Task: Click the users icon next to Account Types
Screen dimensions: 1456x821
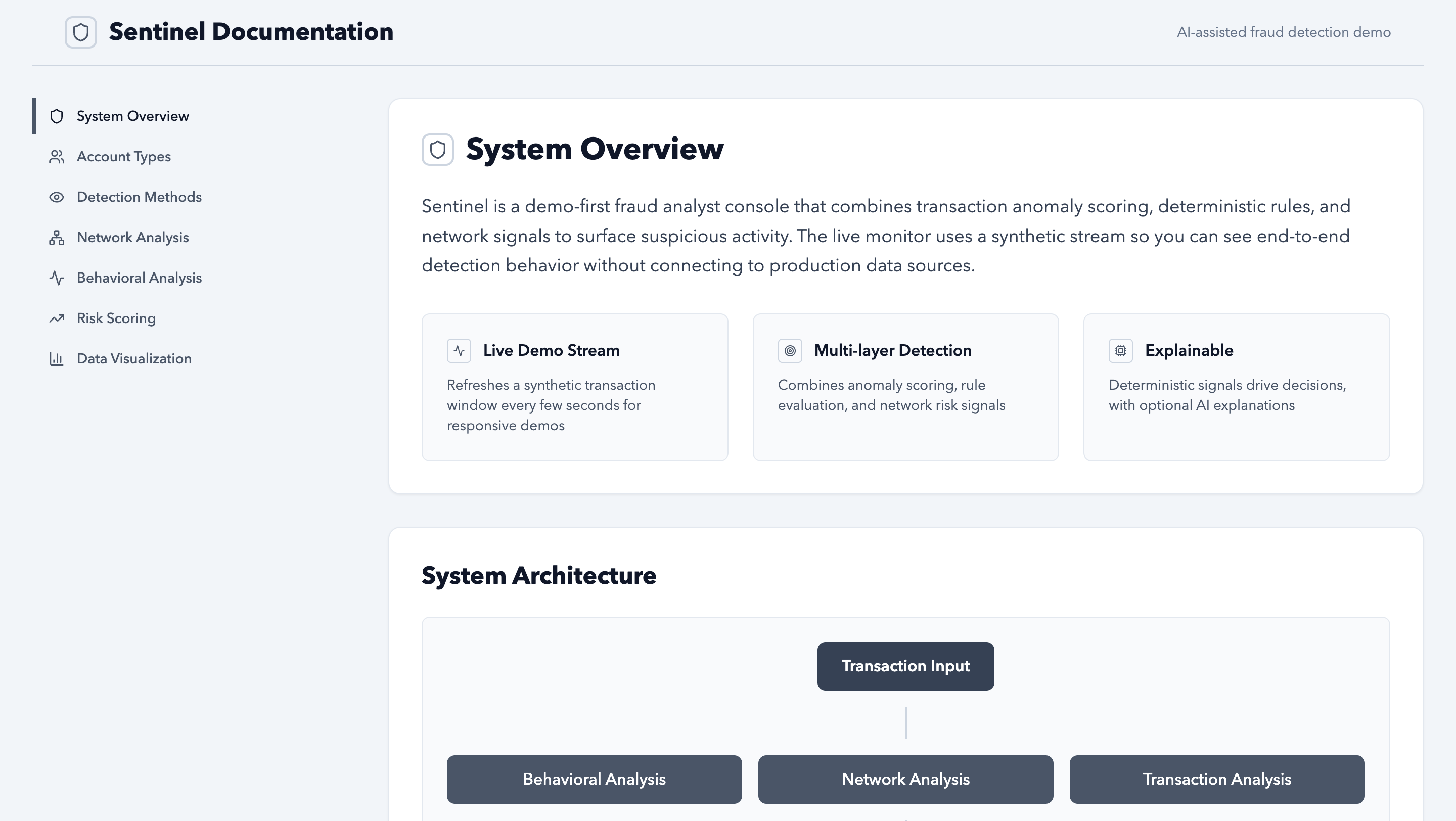Action: tap(57, 157)
